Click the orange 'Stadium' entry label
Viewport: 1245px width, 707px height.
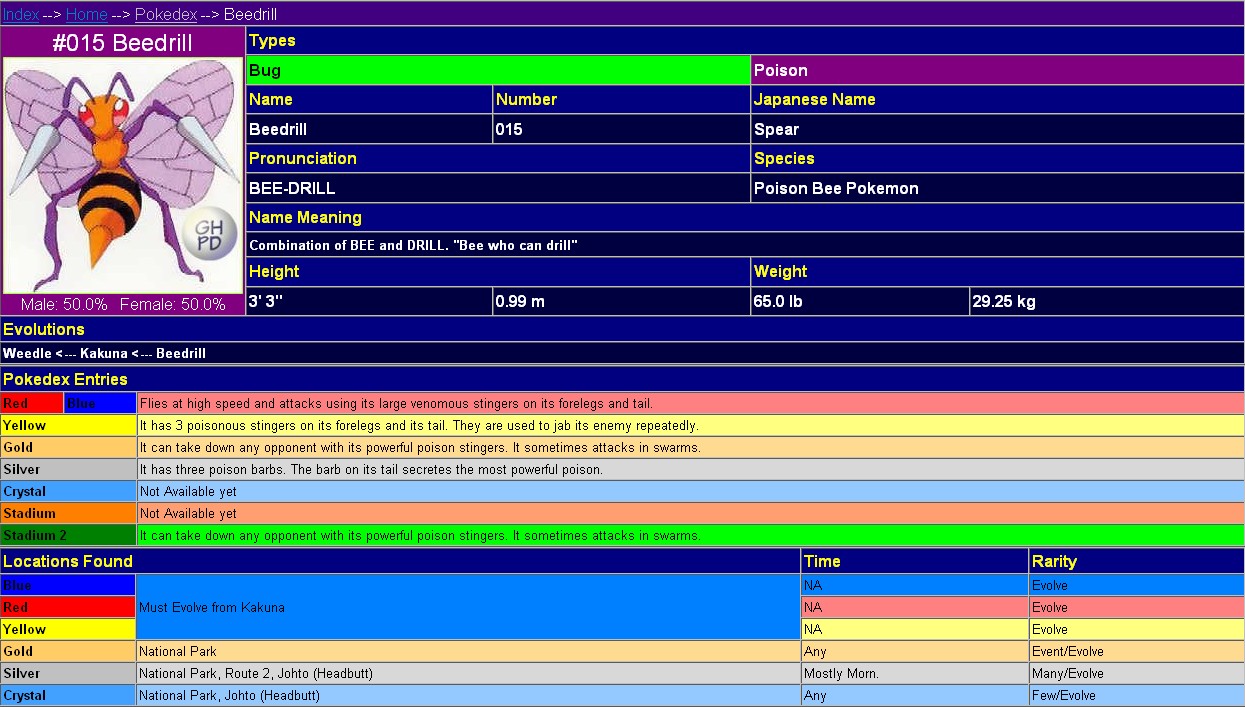point(68,513)
